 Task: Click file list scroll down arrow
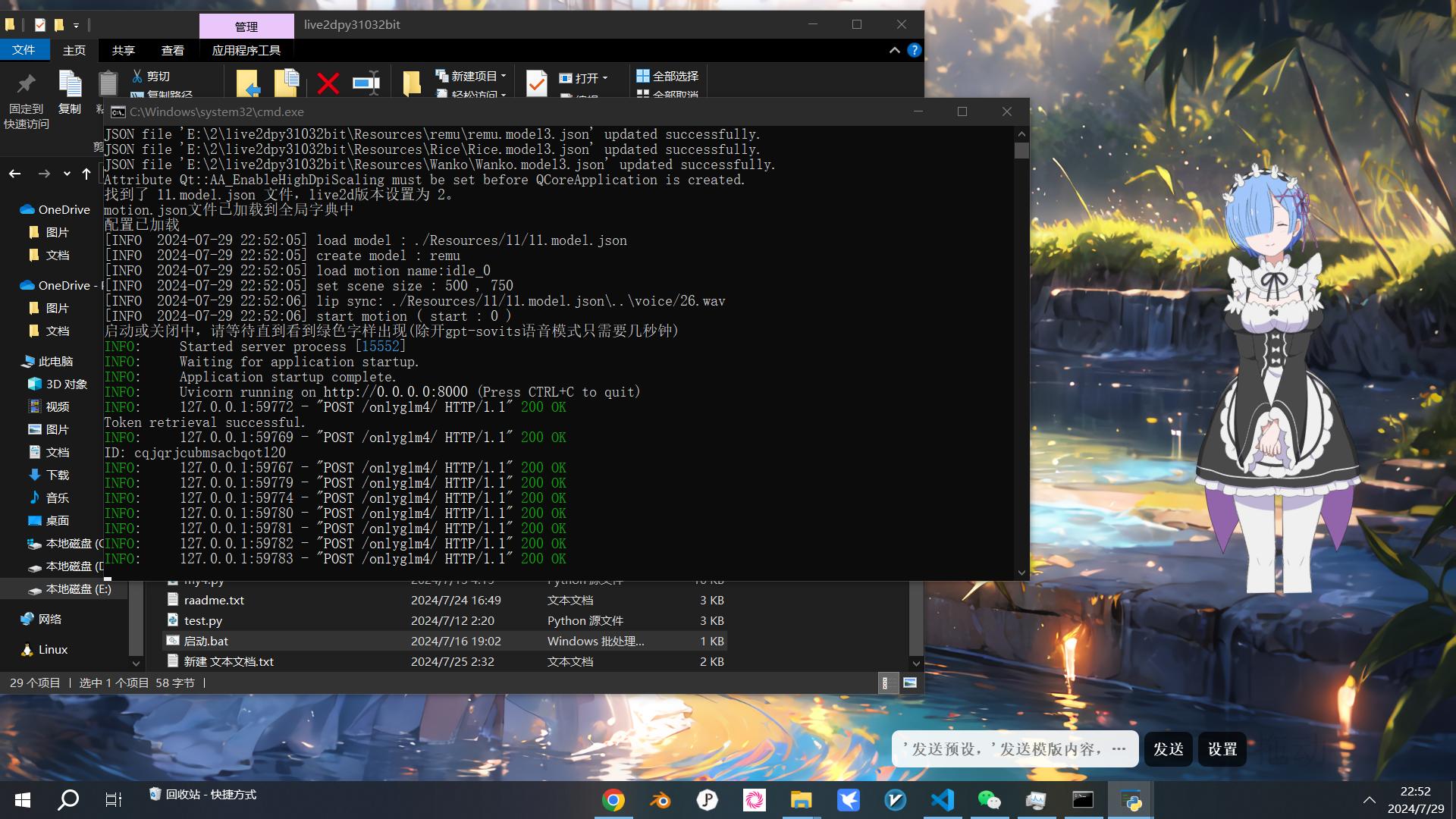click(x=916, y=663)
